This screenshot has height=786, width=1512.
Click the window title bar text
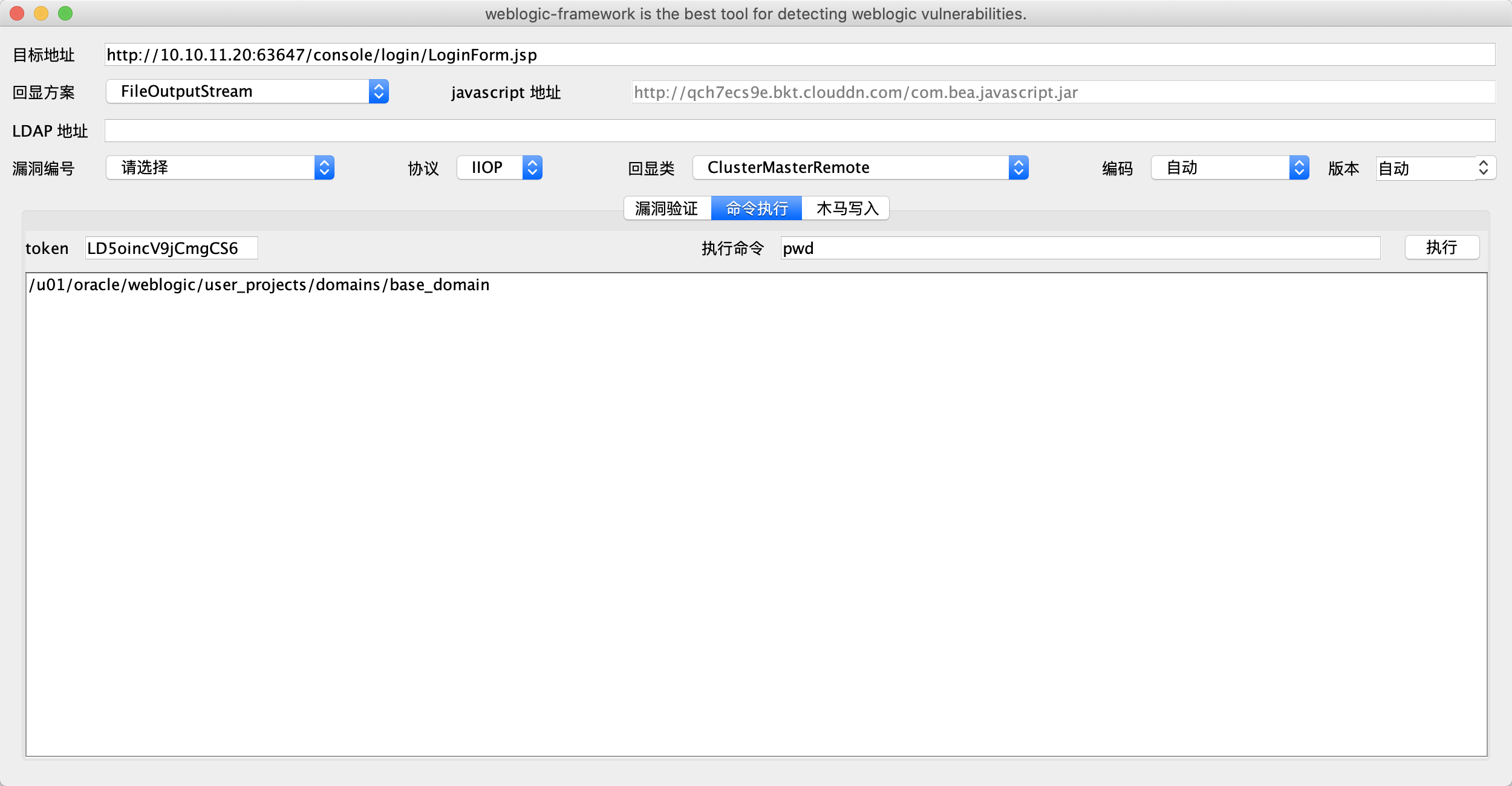click(x=755, y=14)
